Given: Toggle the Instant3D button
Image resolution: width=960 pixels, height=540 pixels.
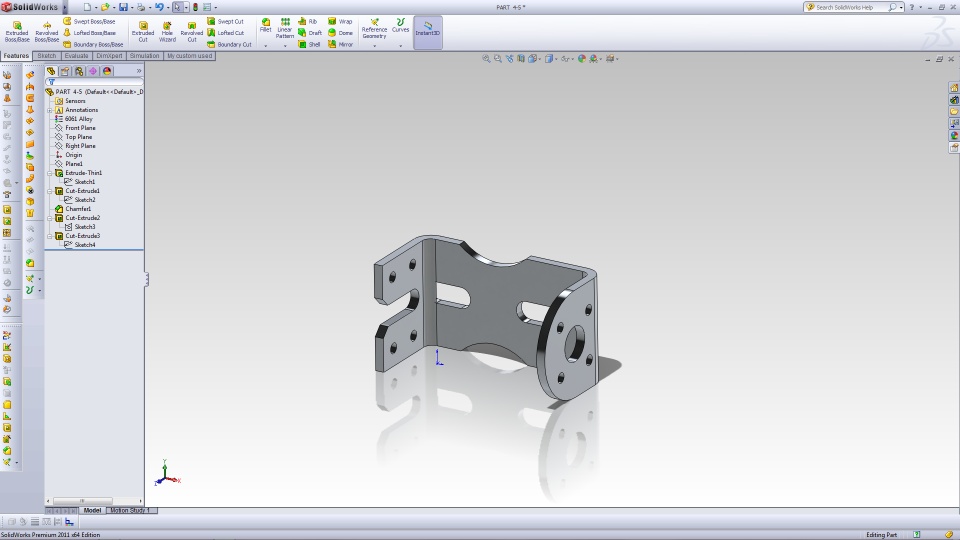Looking at the screenshot, I should [x=428, y=32].
